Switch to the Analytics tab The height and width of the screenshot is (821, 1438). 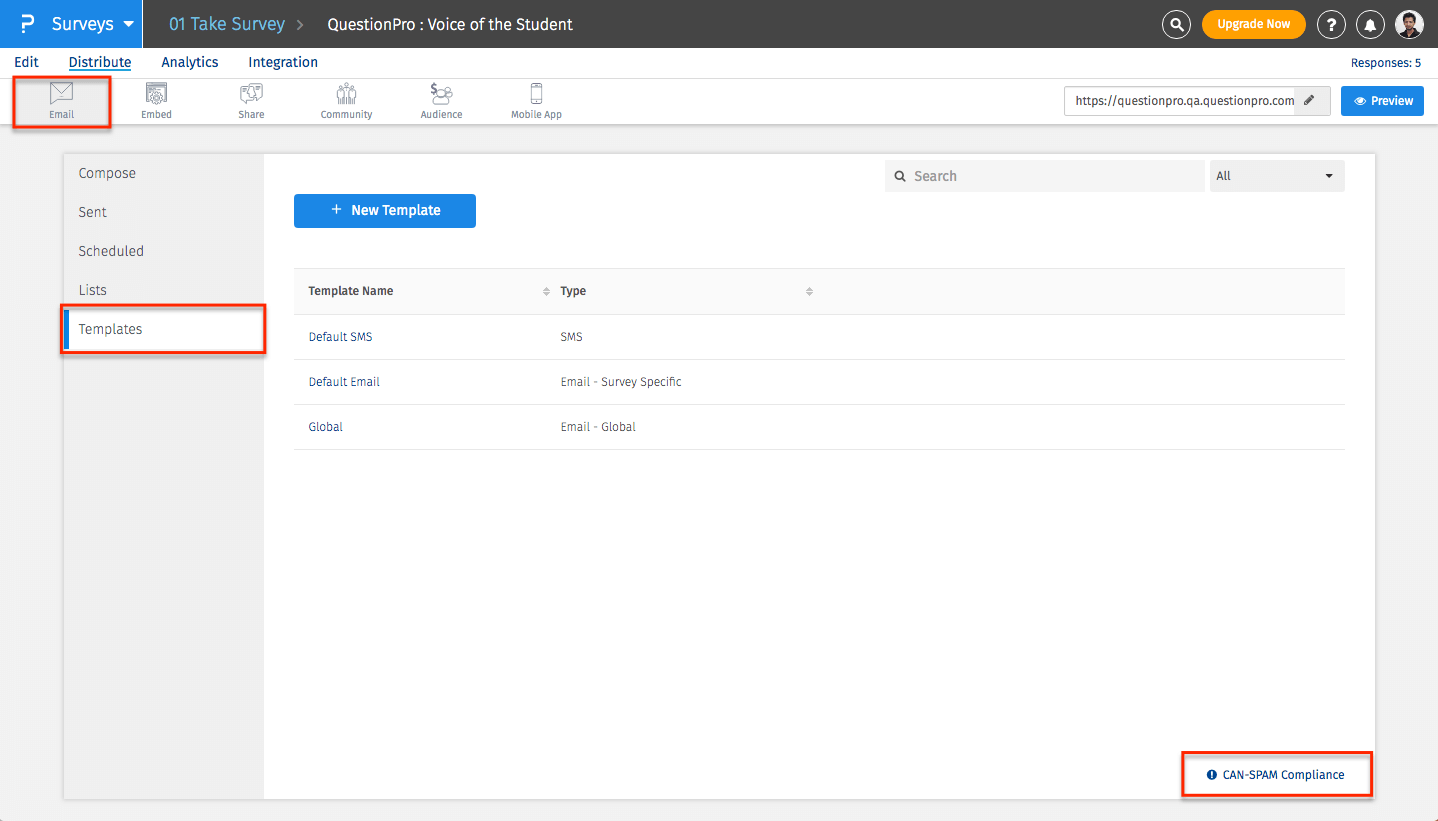coord(189,62)
